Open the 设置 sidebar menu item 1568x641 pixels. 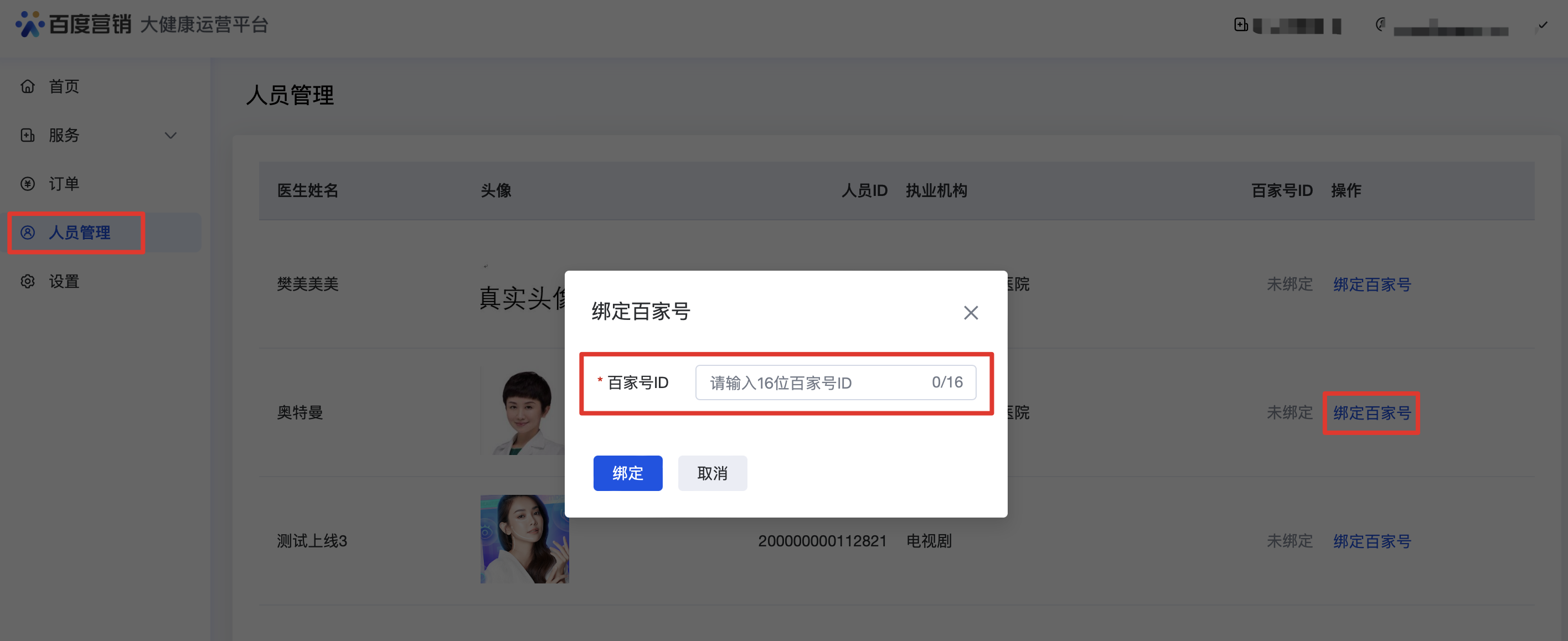click(64, 281)
